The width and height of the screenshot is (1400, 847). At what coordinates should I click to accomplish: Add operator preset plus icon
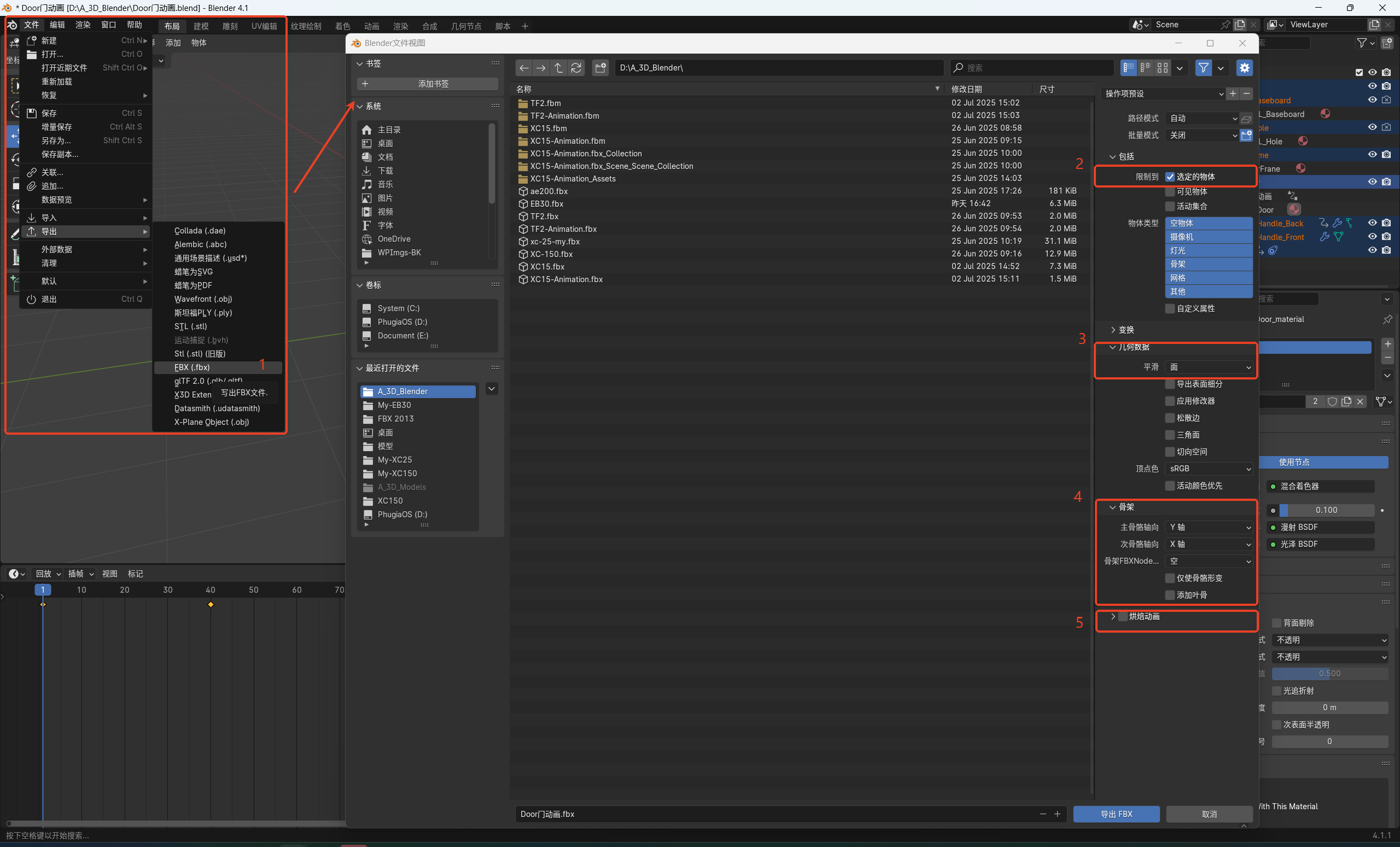tap(1233, 93)
